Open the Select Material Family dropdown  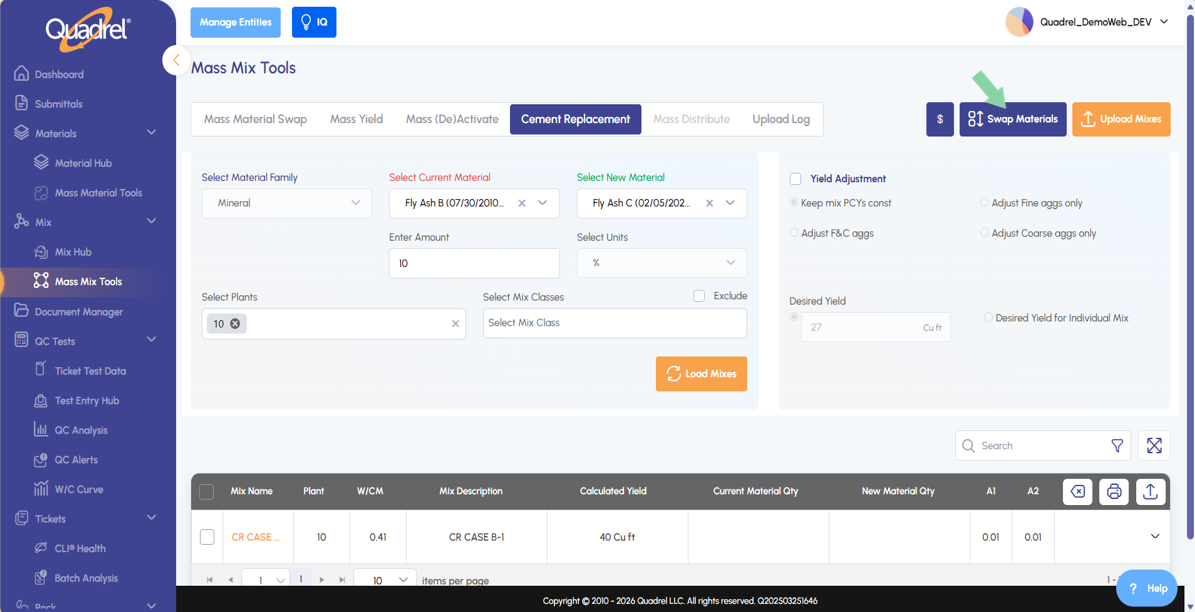(x=287, y=203)
